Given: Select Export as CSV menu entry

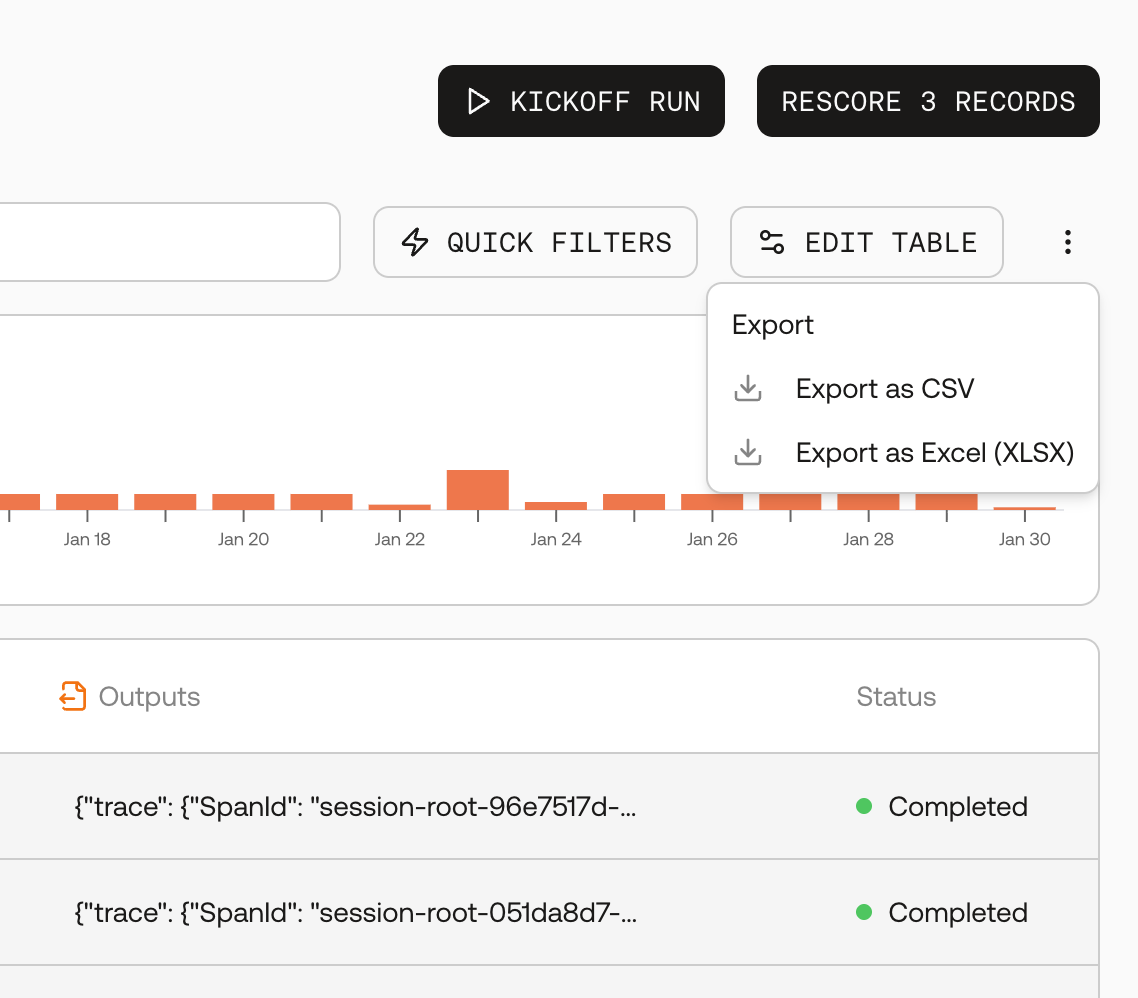Looking at the screenshot, I should (902, 388).
